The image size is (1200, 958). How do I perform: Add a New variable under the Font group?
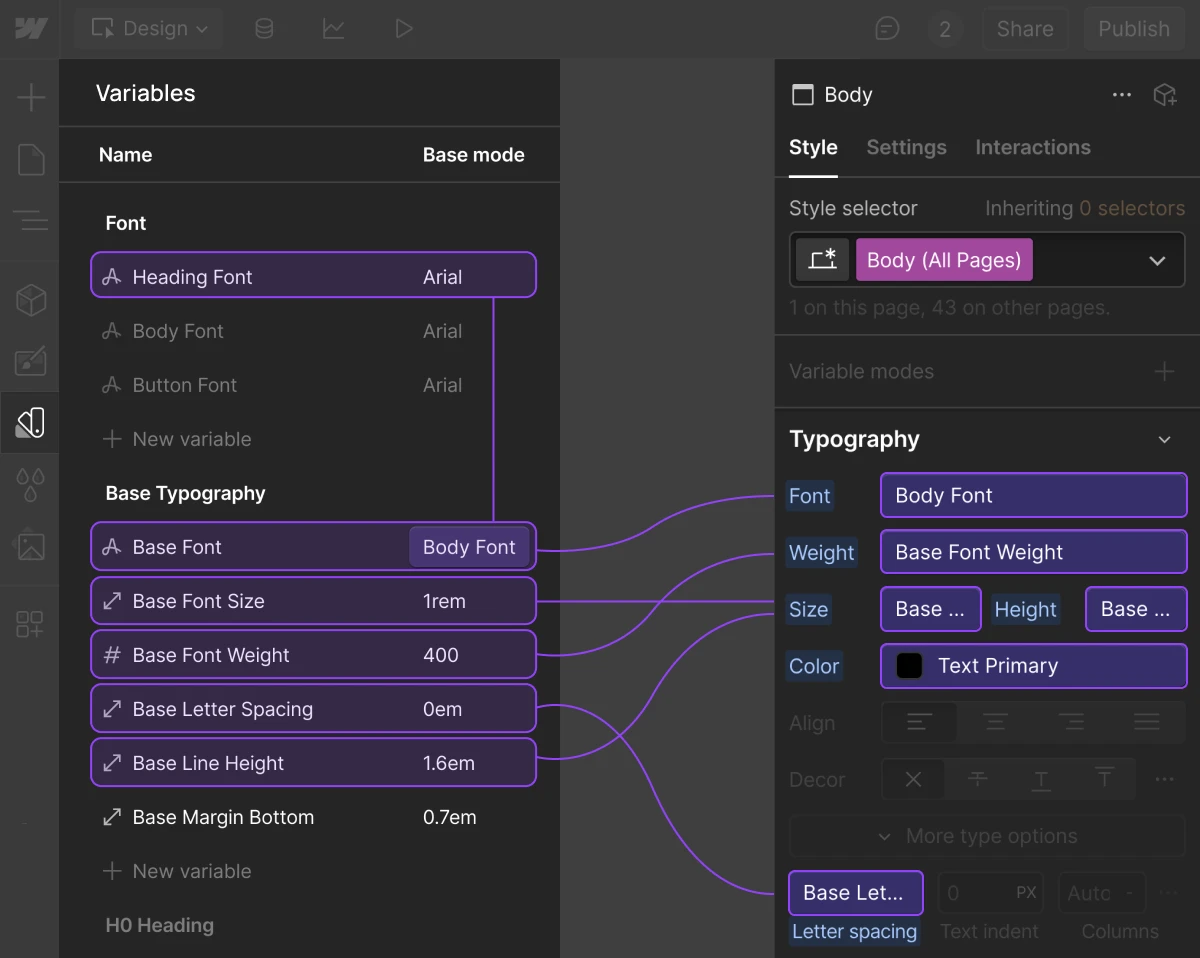pos(176,439)
